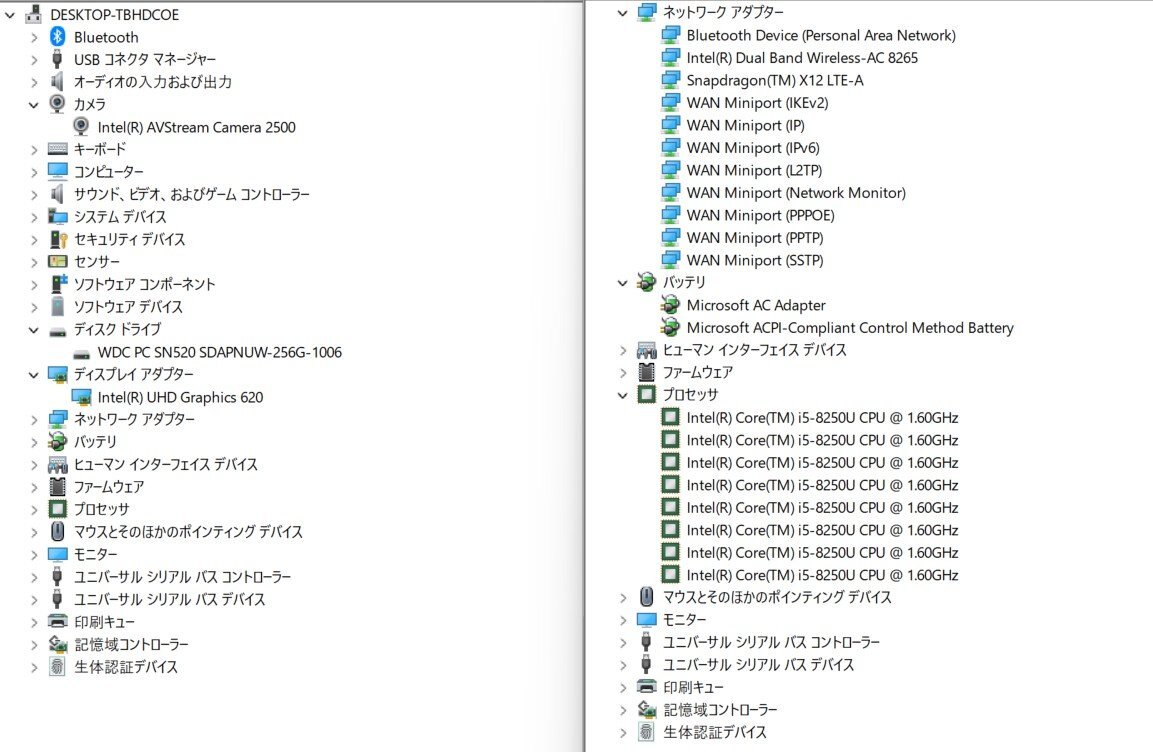Select ソフトウェア デバイス category

pos(128,307)
